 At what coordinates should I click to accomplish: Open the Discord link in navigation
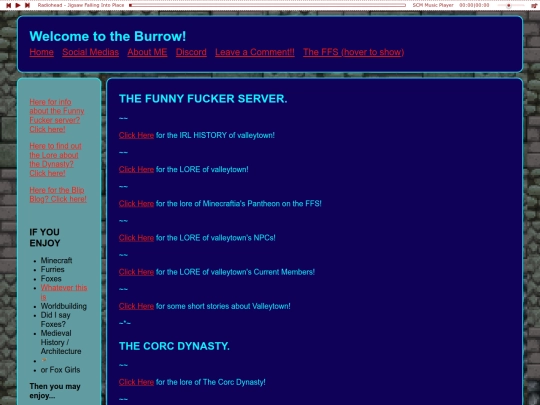coord(191,52)
